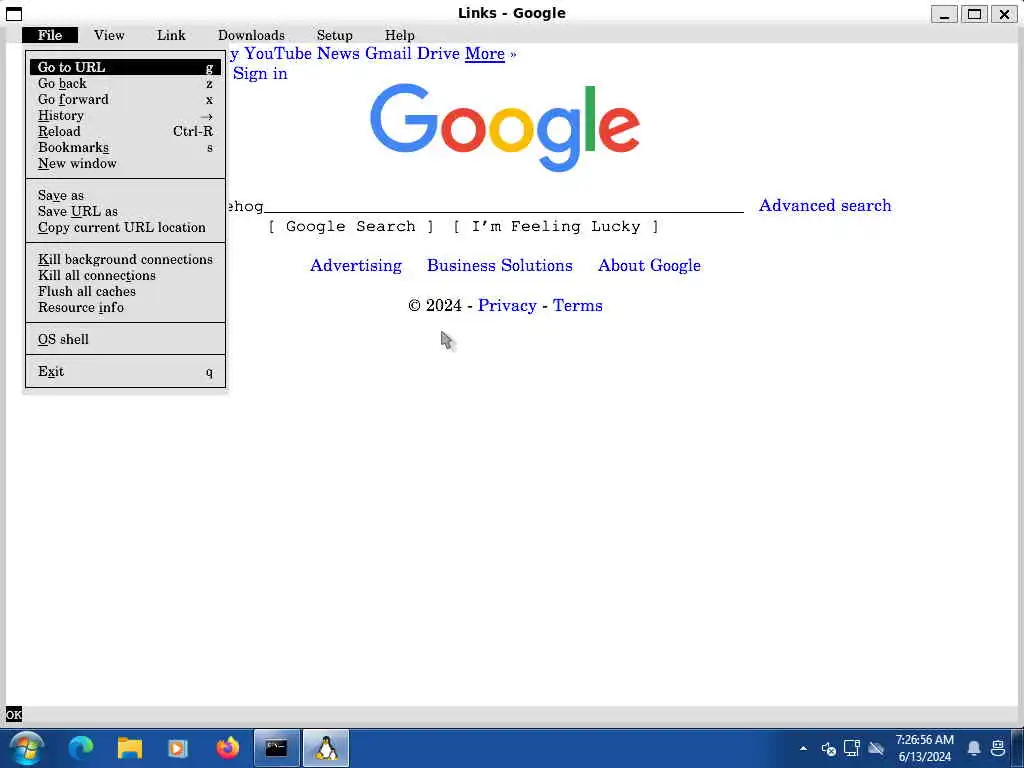
Task: Open Advanced search link
Action: pyautogui.click(x=825, y=205)
